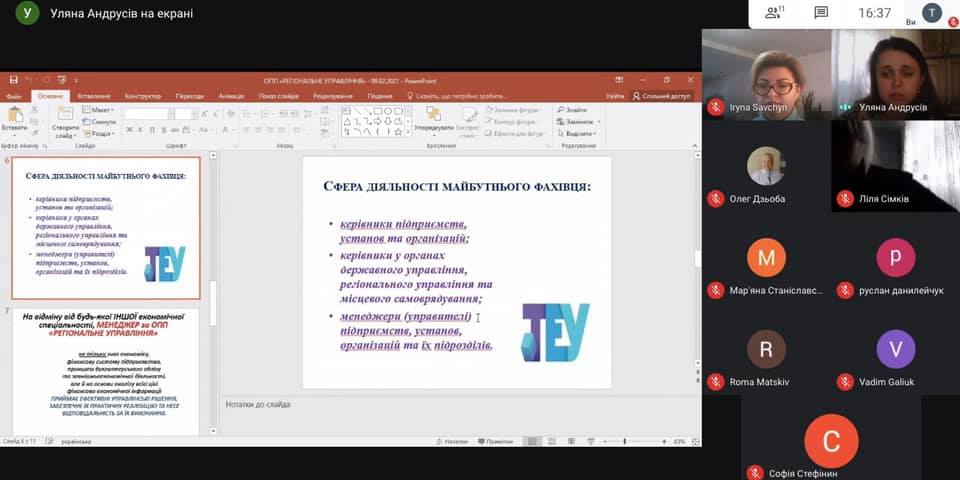
Task: Click the Share (Спільний доступ) button
Action: (x=662, y=96)
